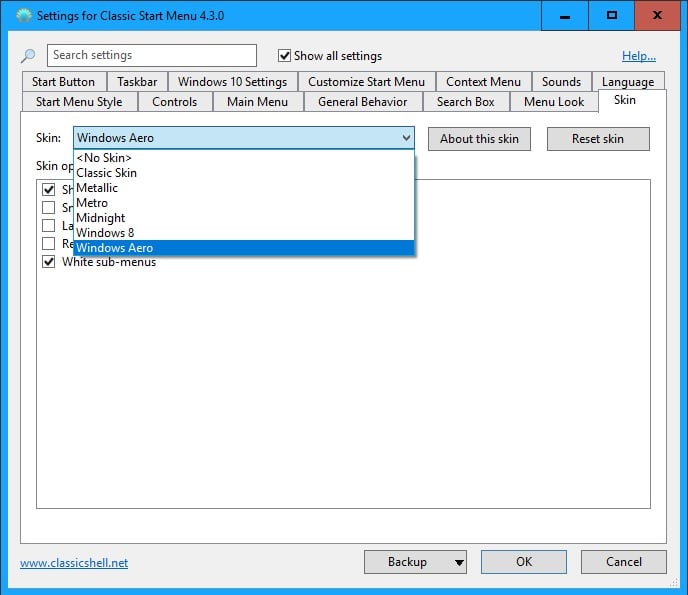Click the About this skin button

479,139
